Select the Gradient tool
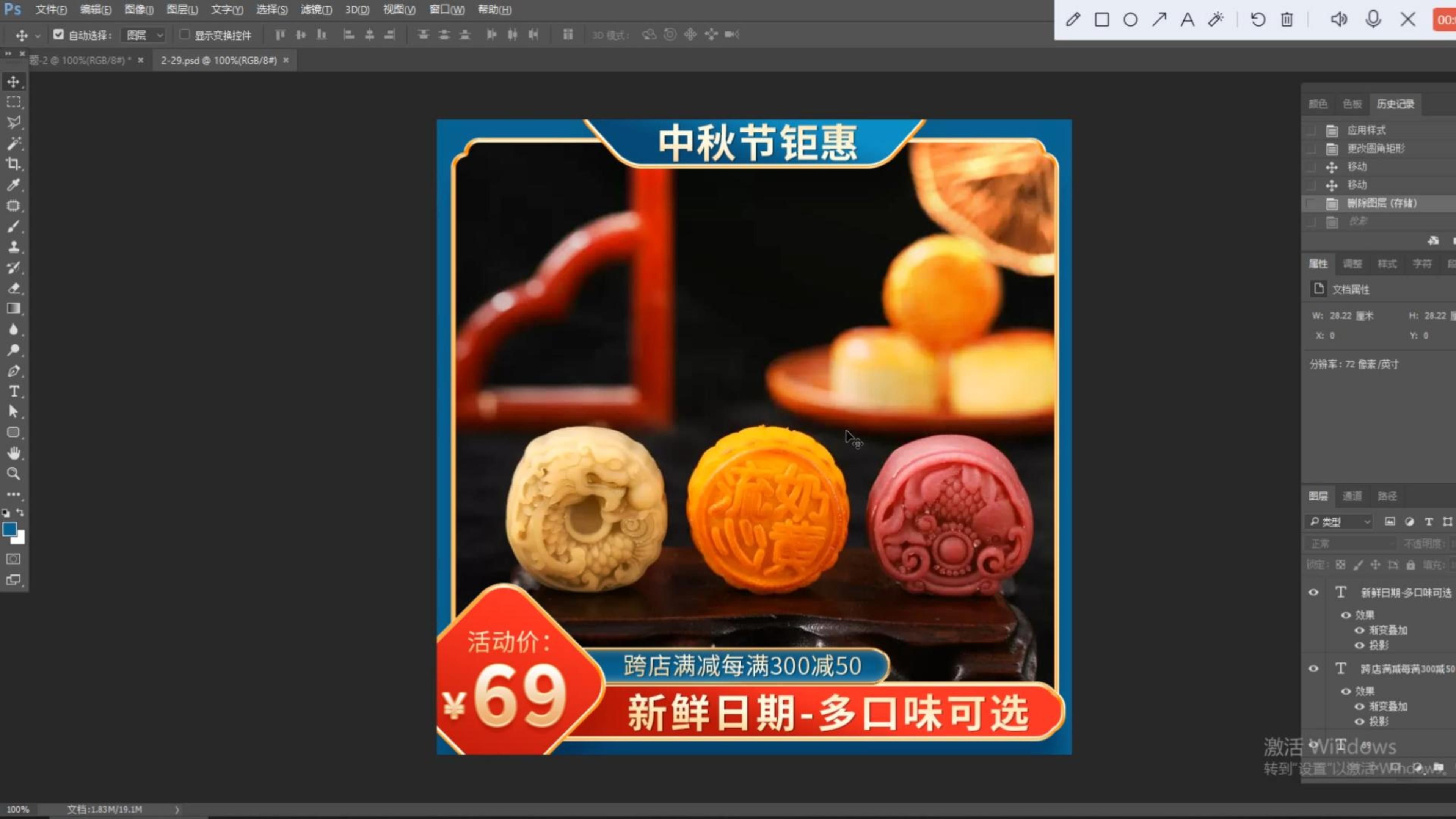The image size is (1456, 819). coord(14,309)
